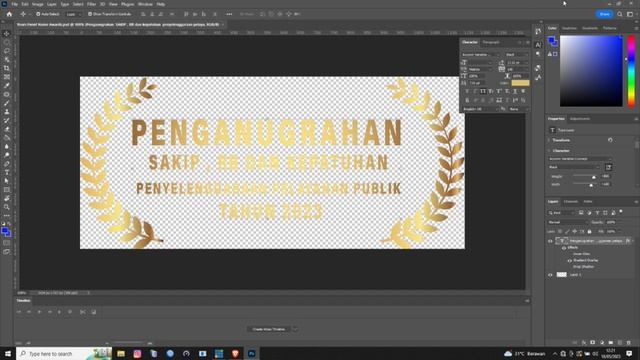The image size is (640, 360).
Task: Click the Character panel icon in the collapsed dock
Action: pos(538,44)
